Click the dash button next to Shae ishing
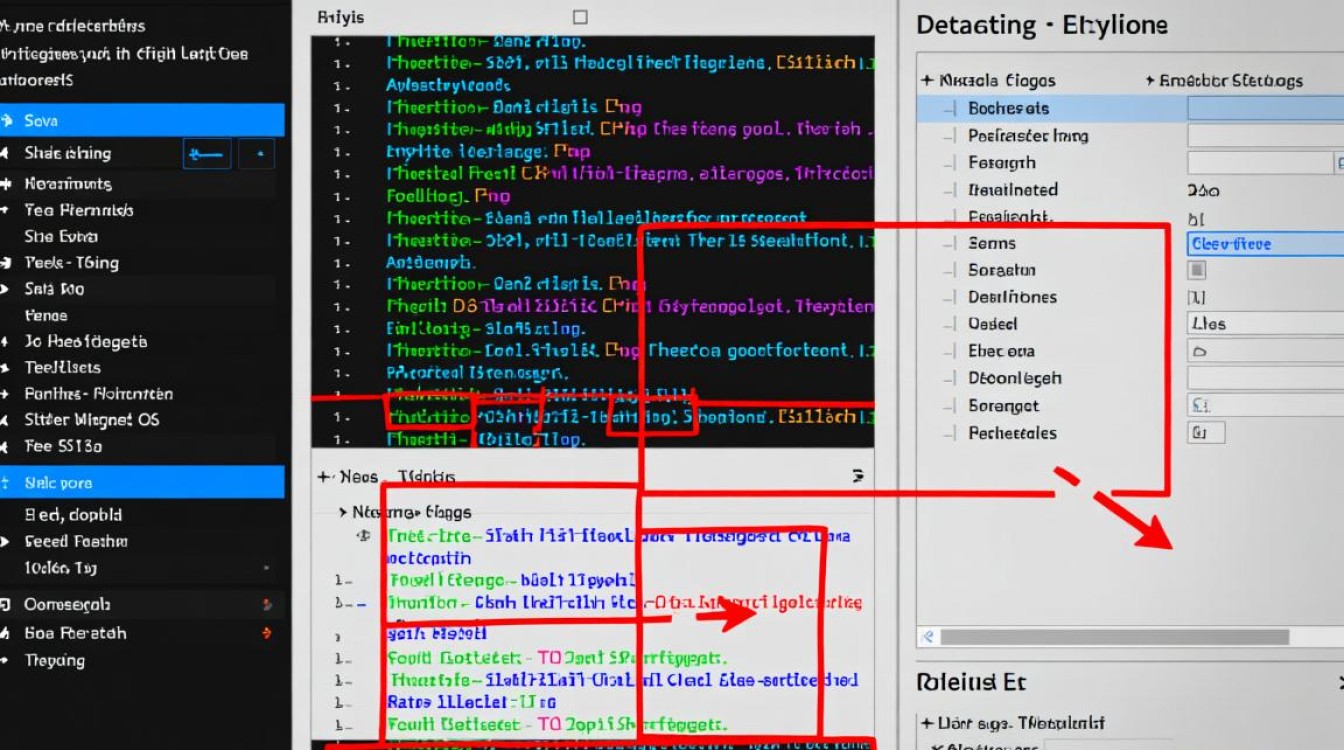 (207, 154)
